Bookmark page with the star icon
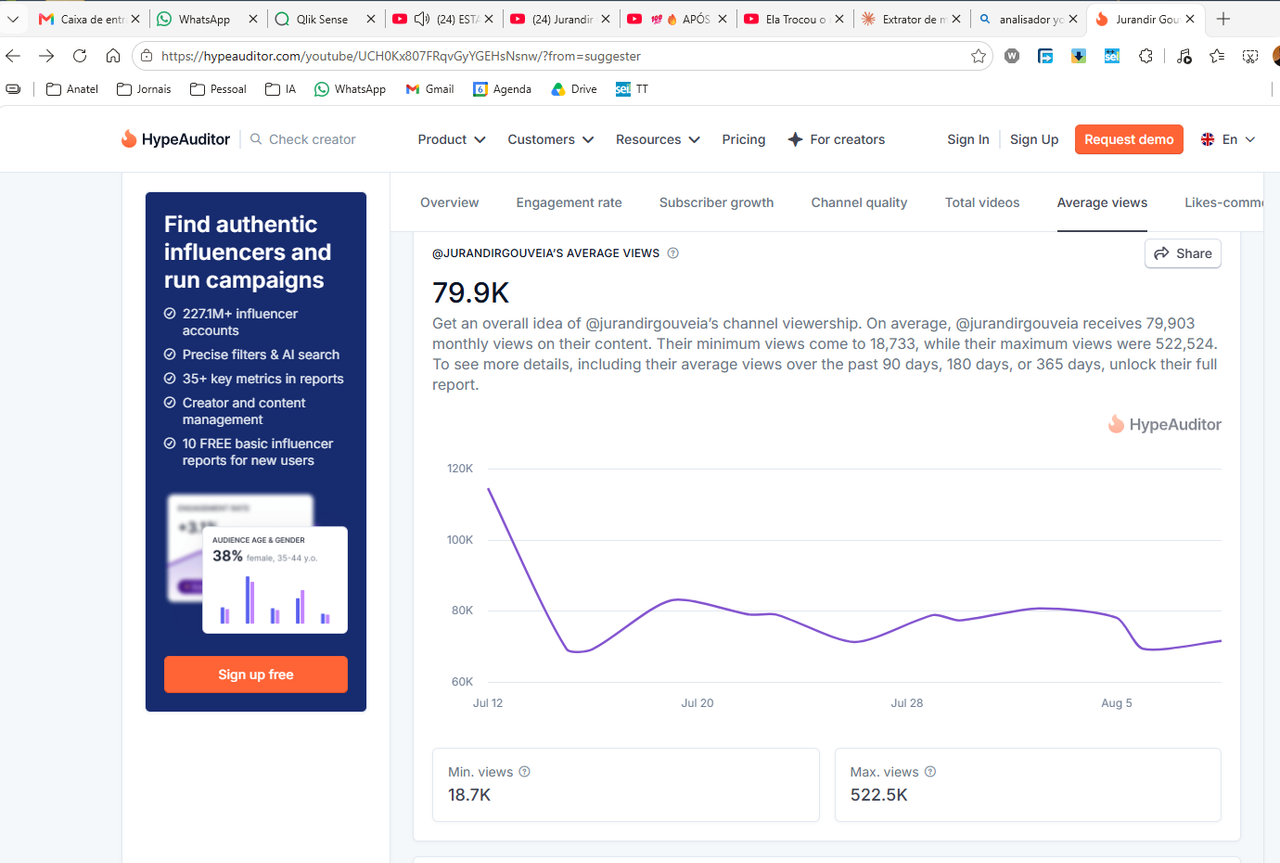 click(979, 56)
